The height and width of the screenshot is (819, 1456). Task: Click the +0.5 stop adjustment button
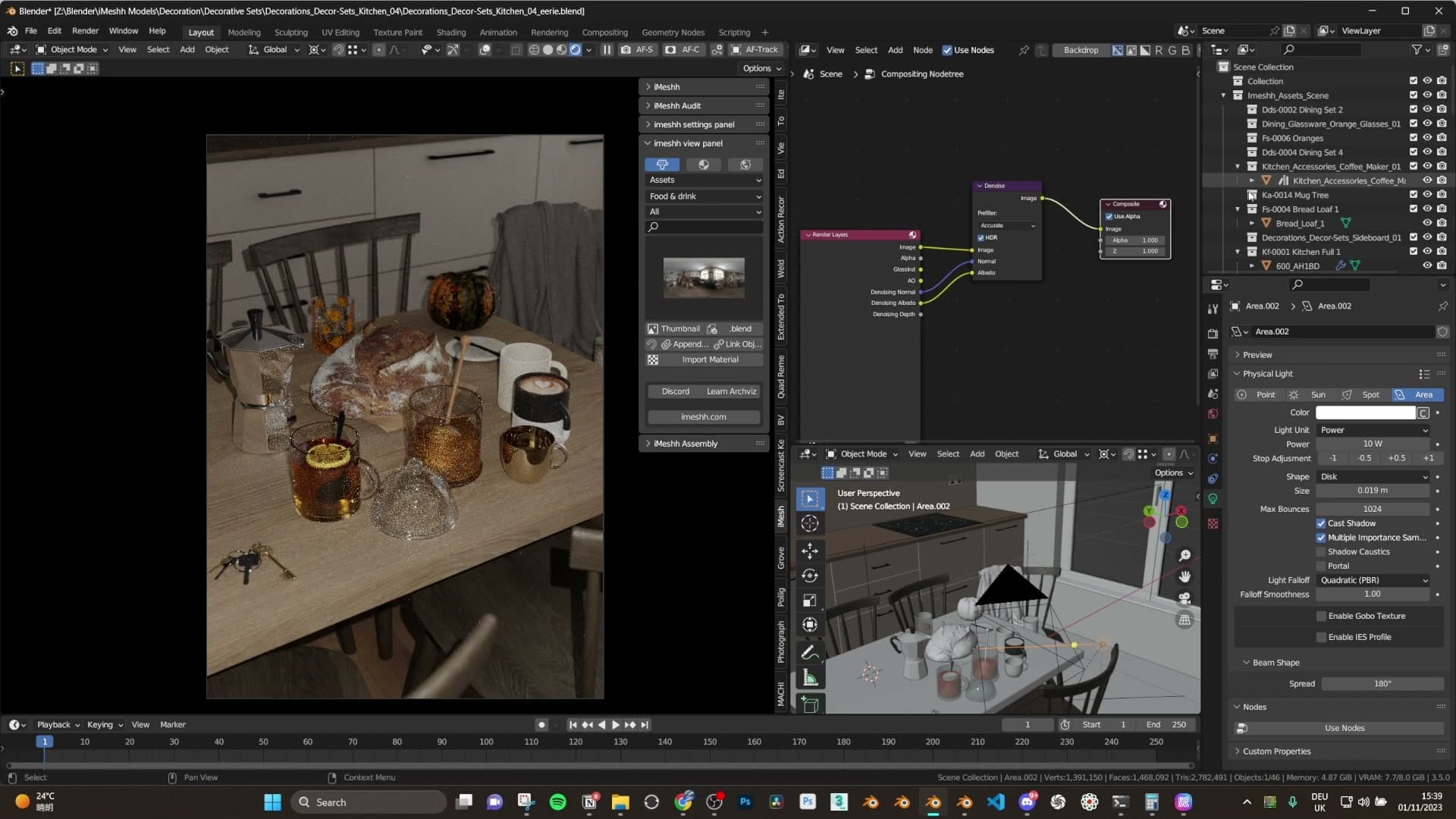[x=1396, y=458]
